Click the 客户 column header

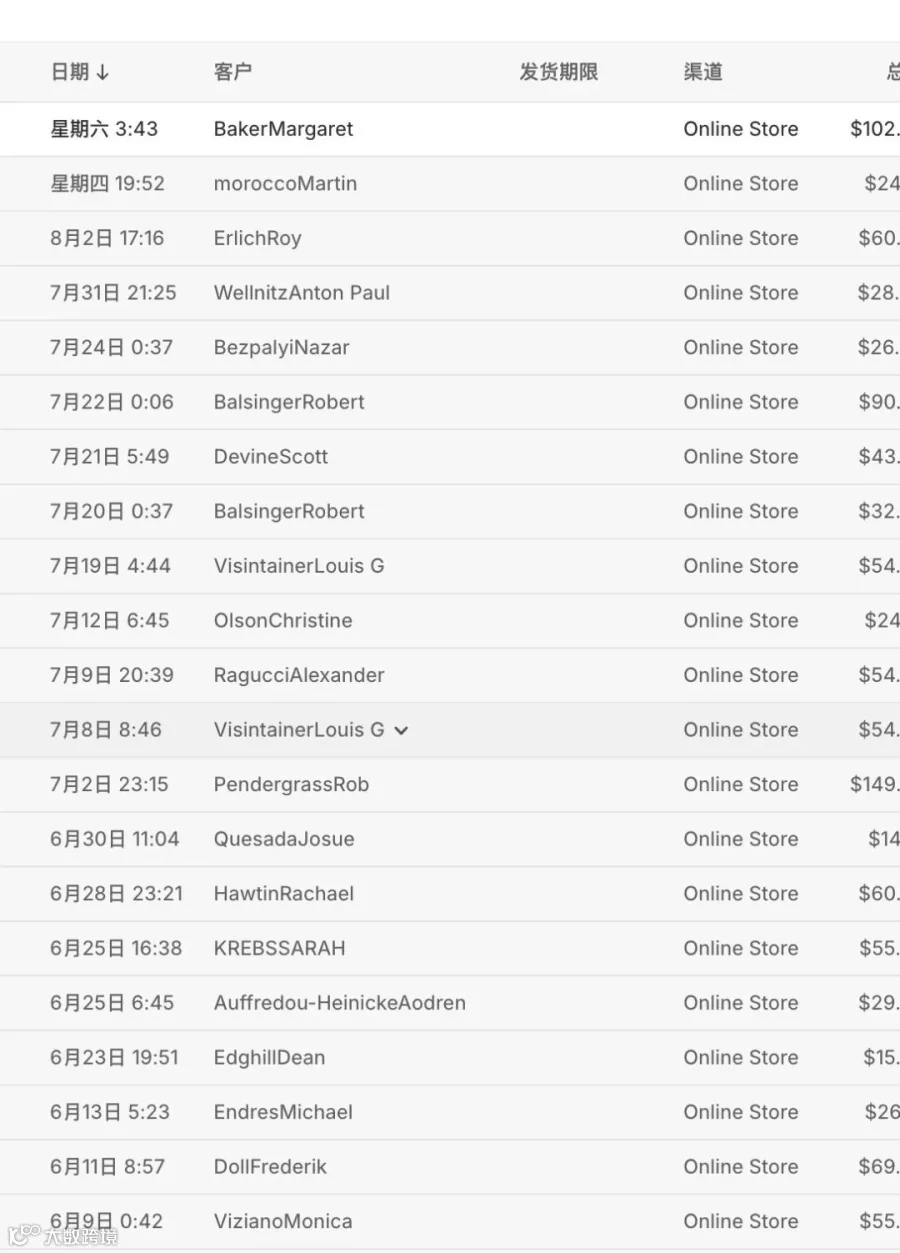click(x=233, y=72)
